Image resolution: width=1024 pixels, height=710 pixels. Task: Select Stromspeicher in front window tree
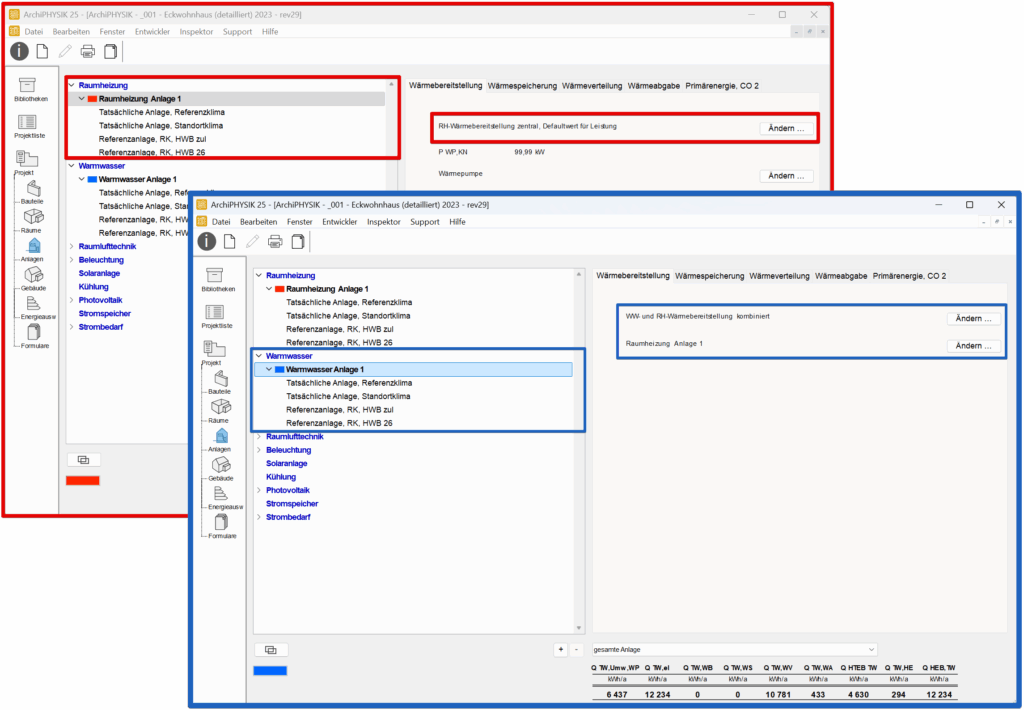point(292,504)
